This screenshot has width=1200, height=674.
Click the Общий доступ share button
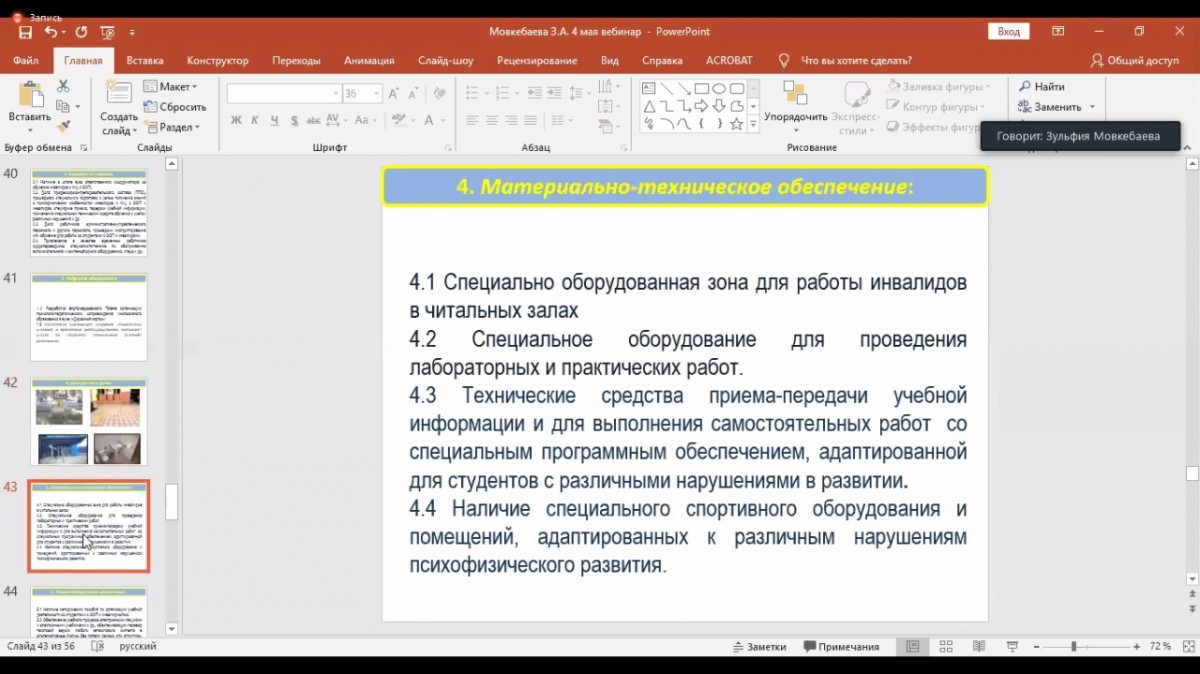click(1135, 60)
